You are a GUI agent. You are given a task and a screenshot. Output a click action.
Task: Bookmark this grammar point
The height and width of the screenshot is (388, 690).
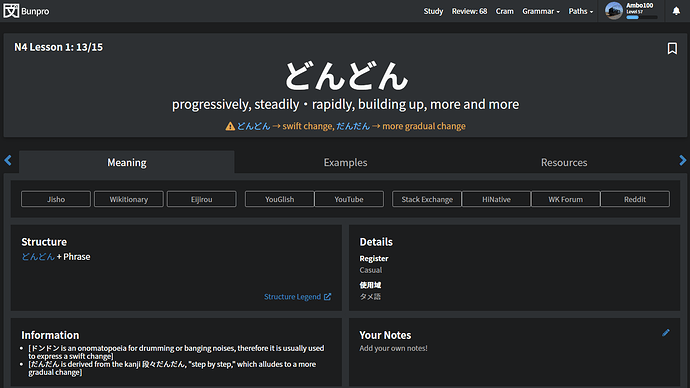(x=672, y=48)
